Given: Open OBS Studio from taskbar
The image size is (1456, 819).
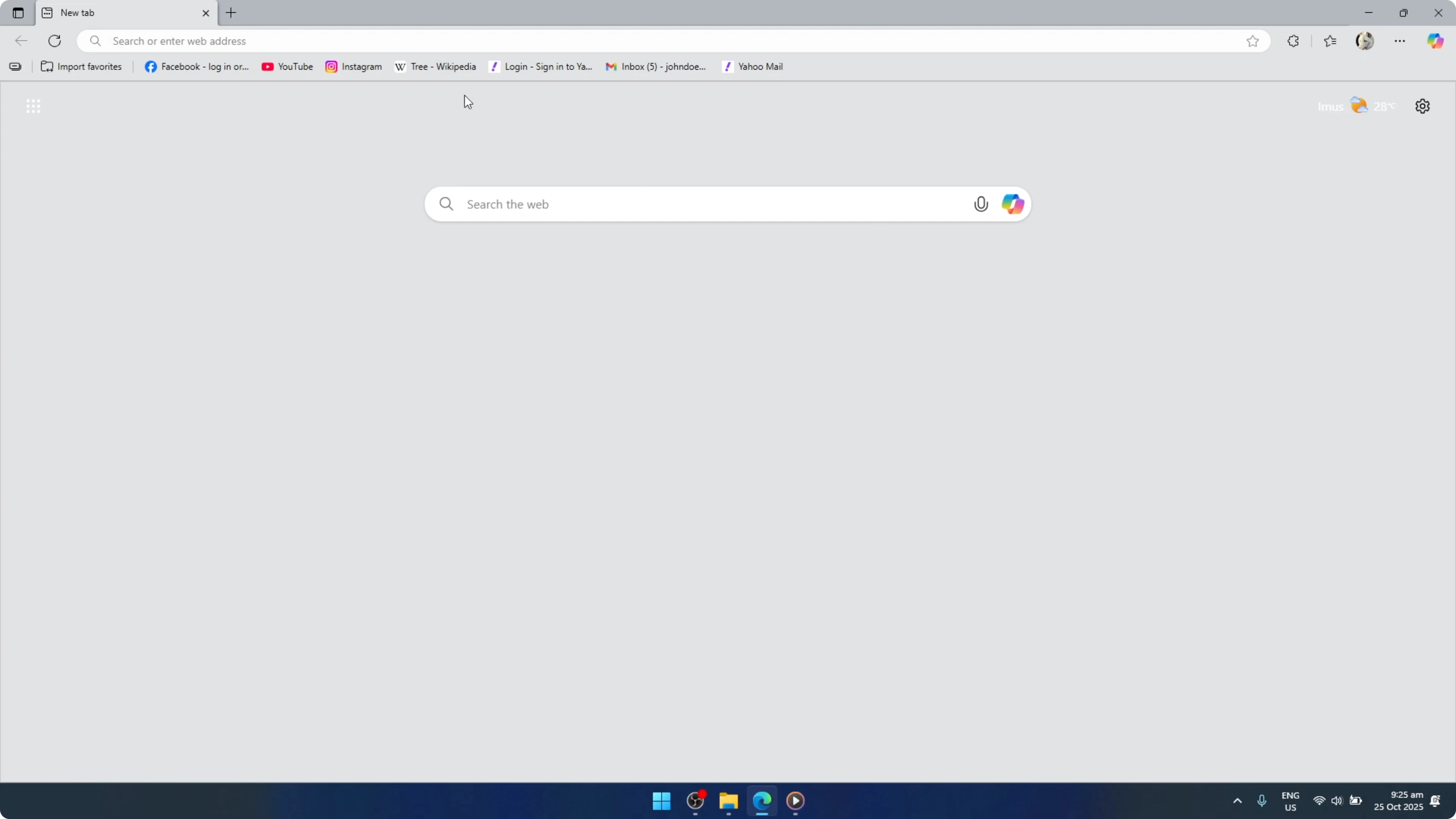Looking at the screenshot, I should (695, 801).
